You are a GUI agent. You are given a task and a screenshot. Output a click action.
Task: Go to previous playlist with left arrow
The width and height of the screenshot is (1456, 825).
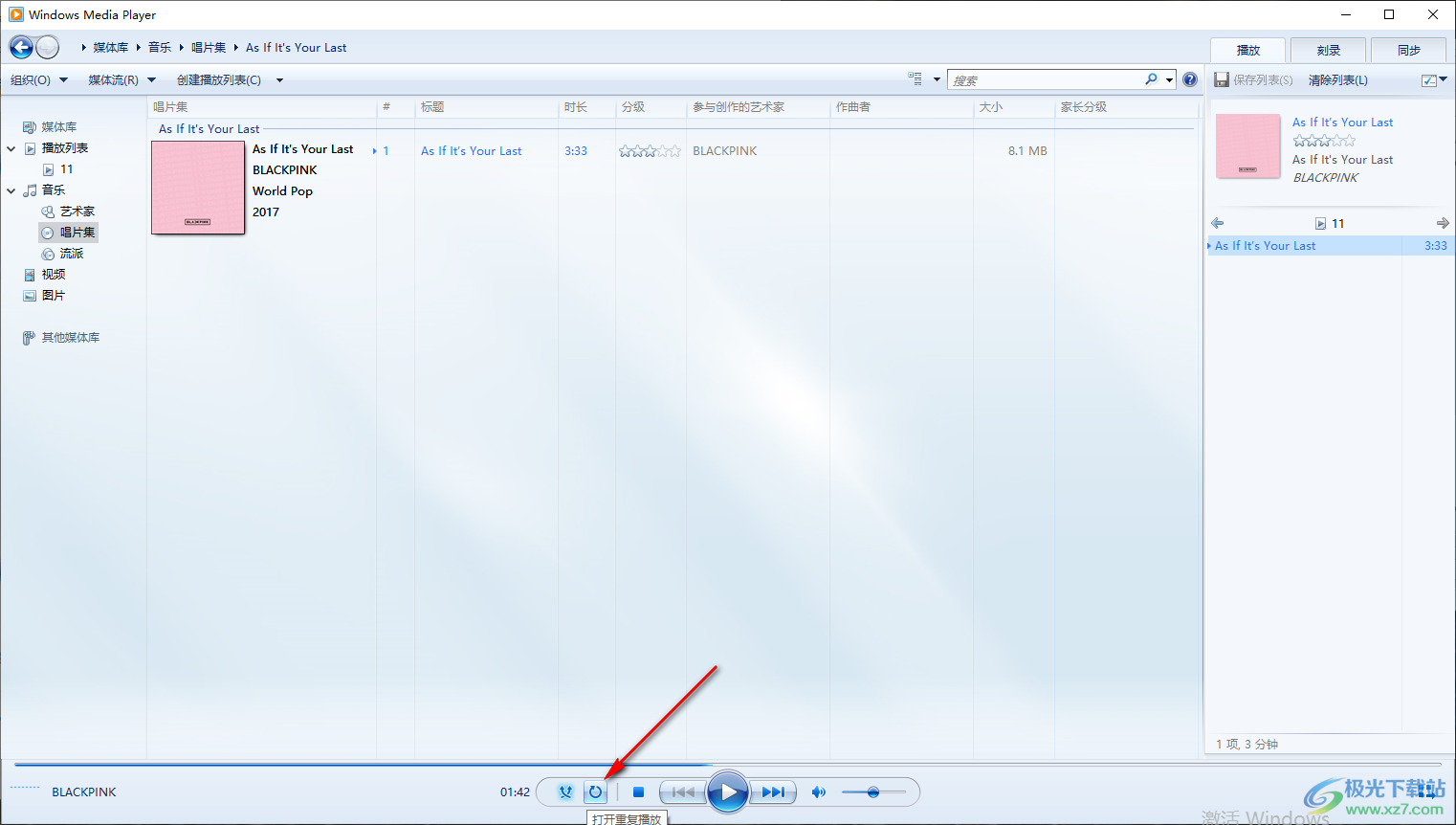tap(1217, 223)
